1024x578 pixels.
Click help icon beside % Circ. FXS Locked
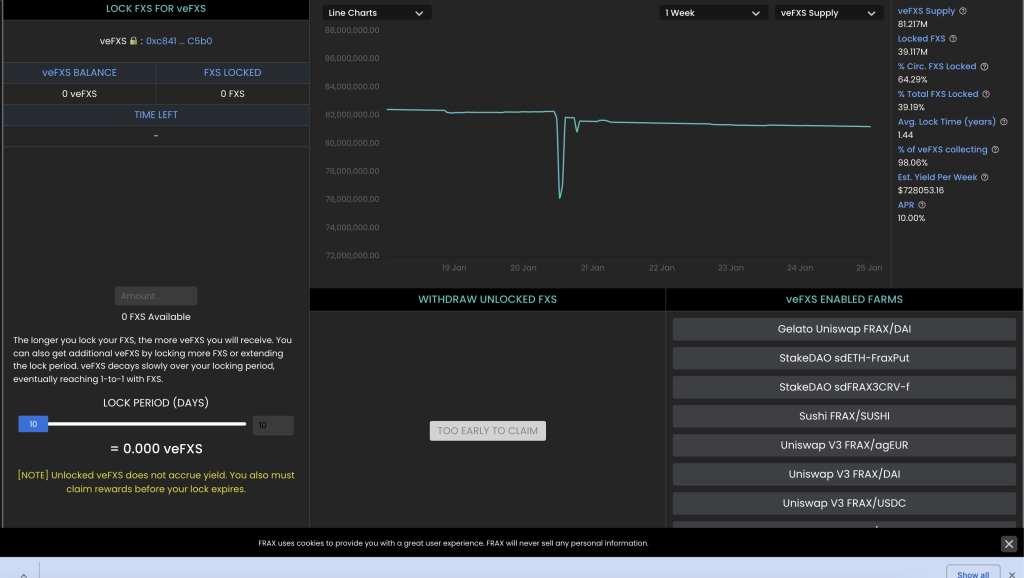[984, 67]
